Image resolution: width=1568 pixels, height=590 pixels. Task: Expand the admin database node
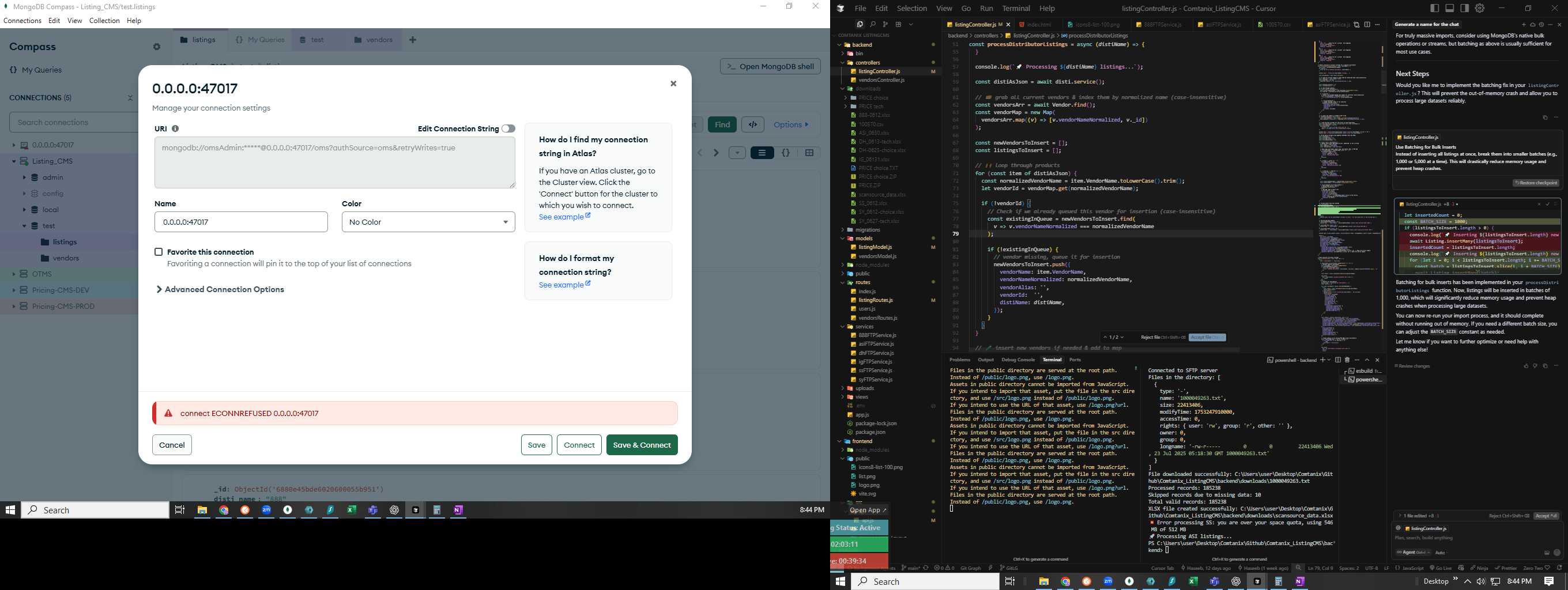(x=24, y=177)
